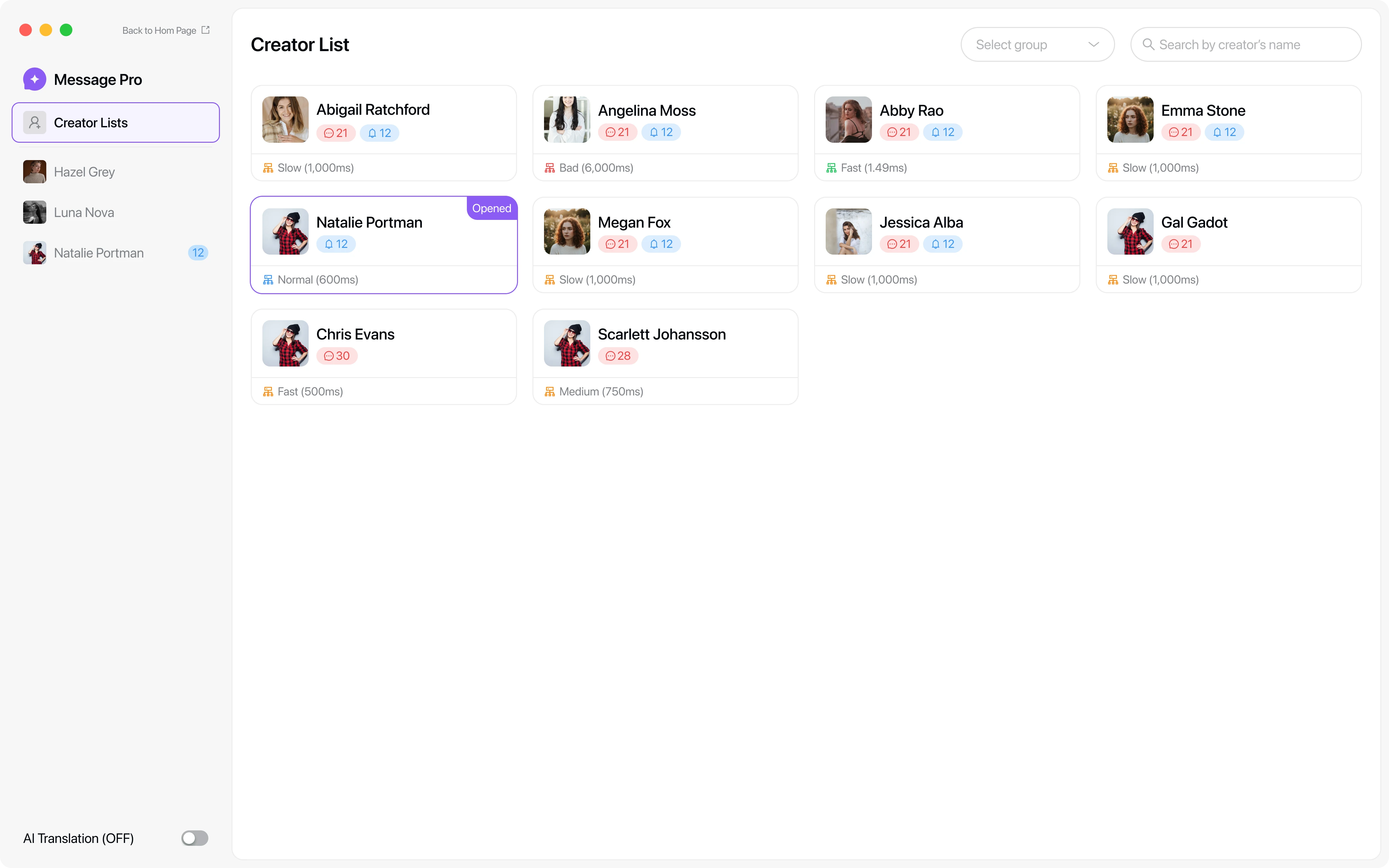Click Angelina Moss's blue notification bell badge
The height and width of the screenshot is (868, 1389).
[661, 132]
